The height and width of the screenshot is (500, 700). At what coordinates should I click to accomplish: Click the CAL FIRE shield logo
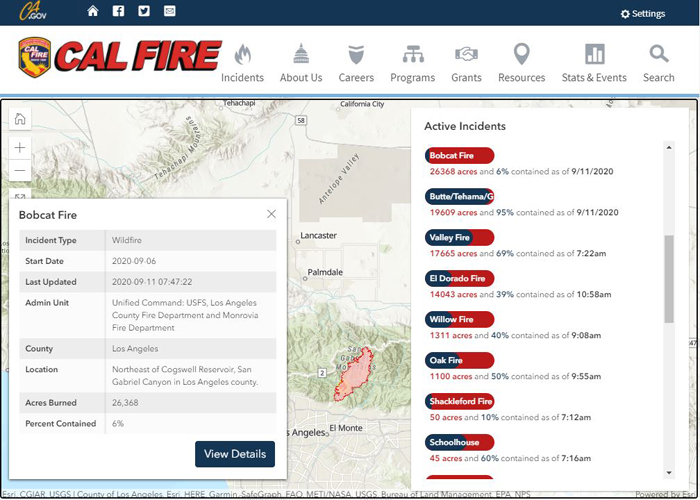coord(34,57)
